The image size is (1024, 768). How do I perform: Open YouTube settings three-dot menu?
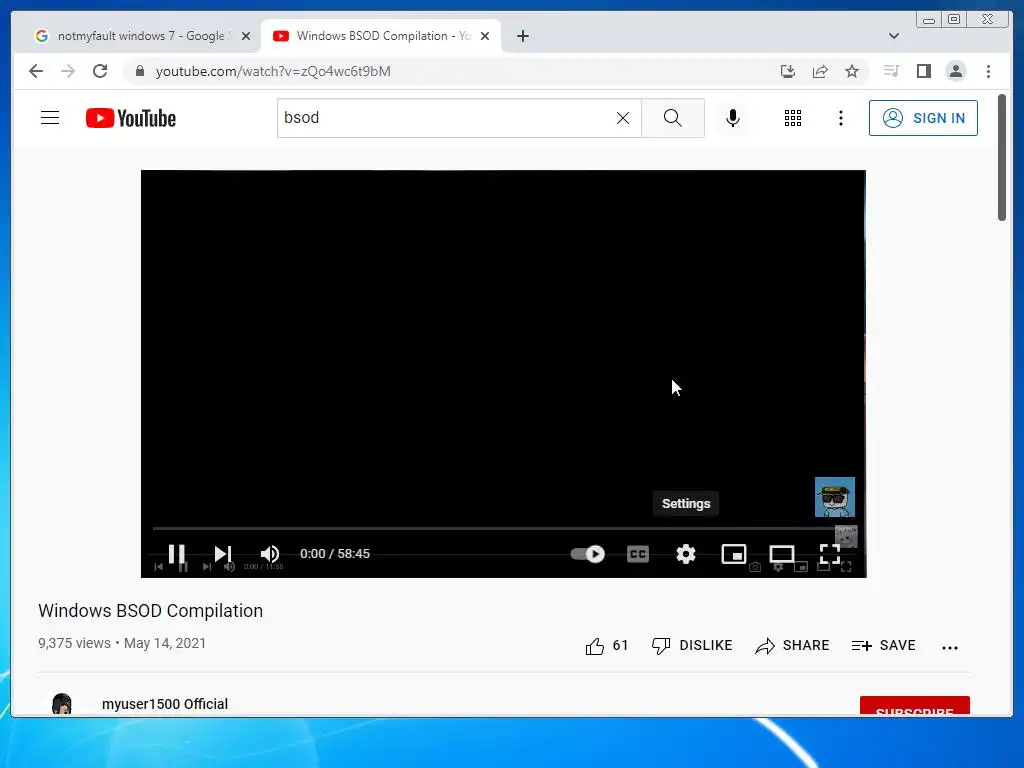pos(841,118)
